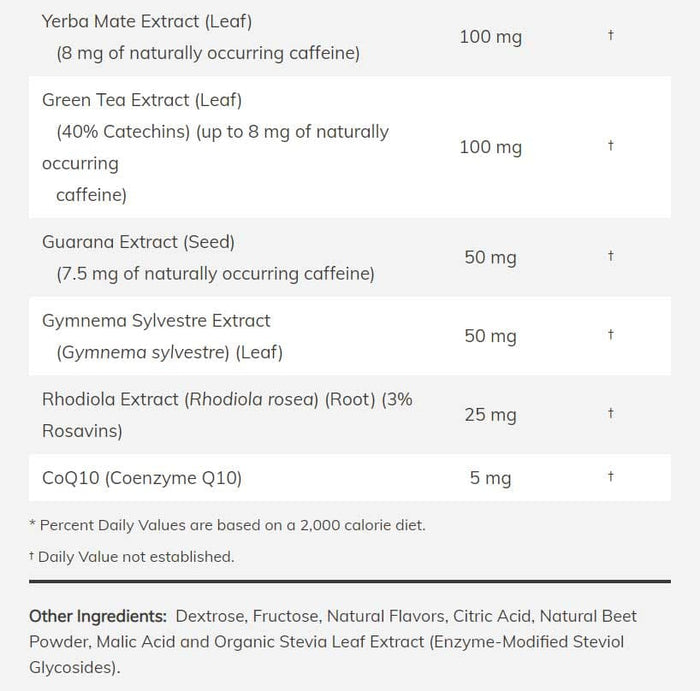Click the Percent Daily Values footnote

(227, 525)
